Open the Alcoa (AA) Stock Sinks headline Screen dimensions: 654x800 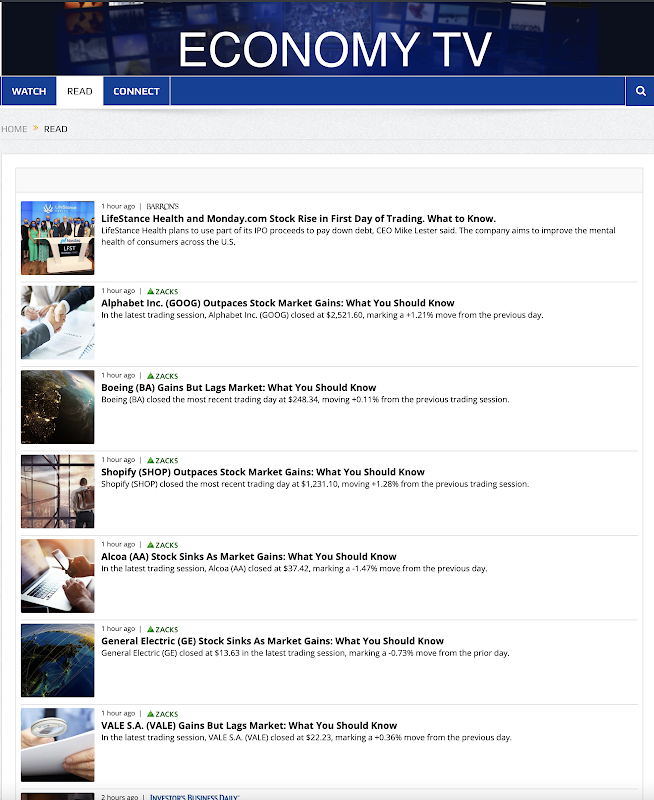pos(248,557)
